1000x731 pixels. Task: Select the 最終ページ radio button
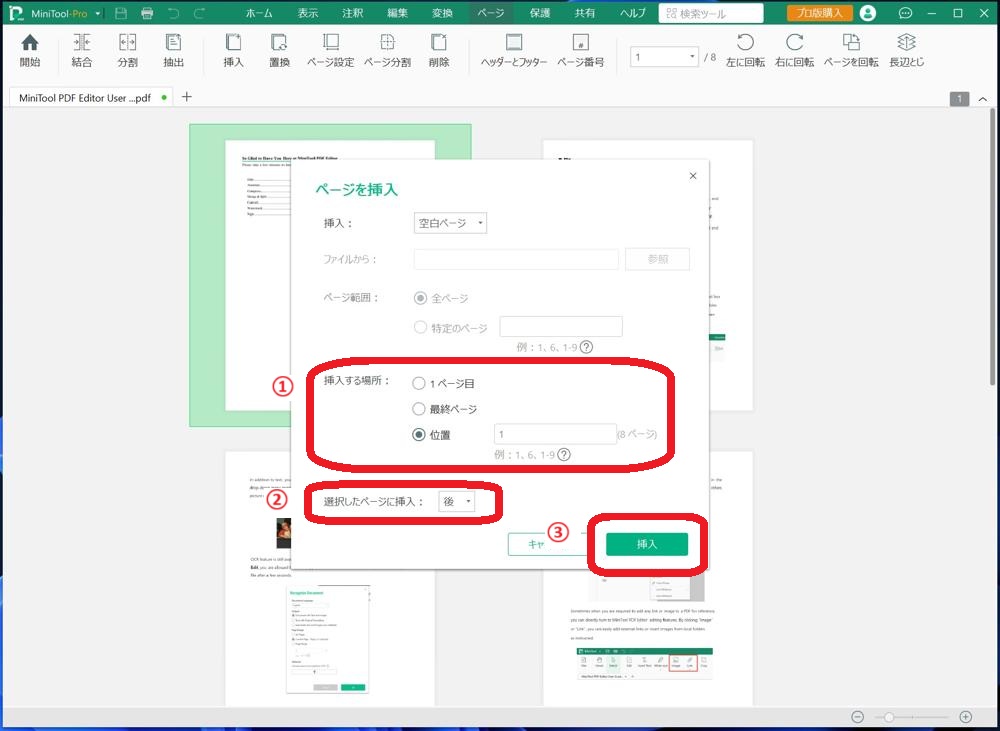(418, 409)
